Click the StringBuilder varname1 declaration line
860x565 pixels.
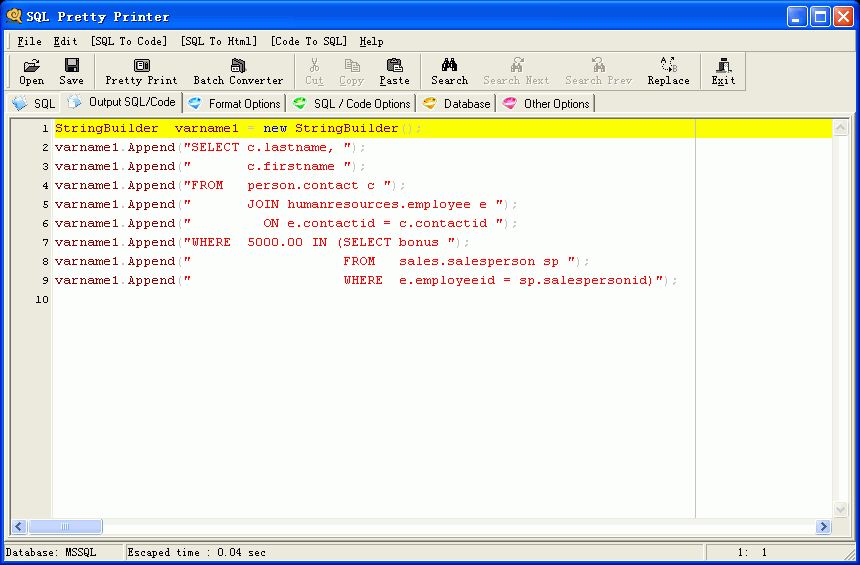tap(443, 128)
